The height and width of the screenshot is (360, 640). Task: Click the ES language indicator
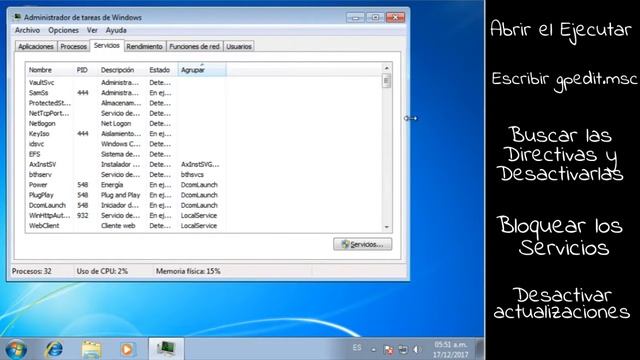357,348
